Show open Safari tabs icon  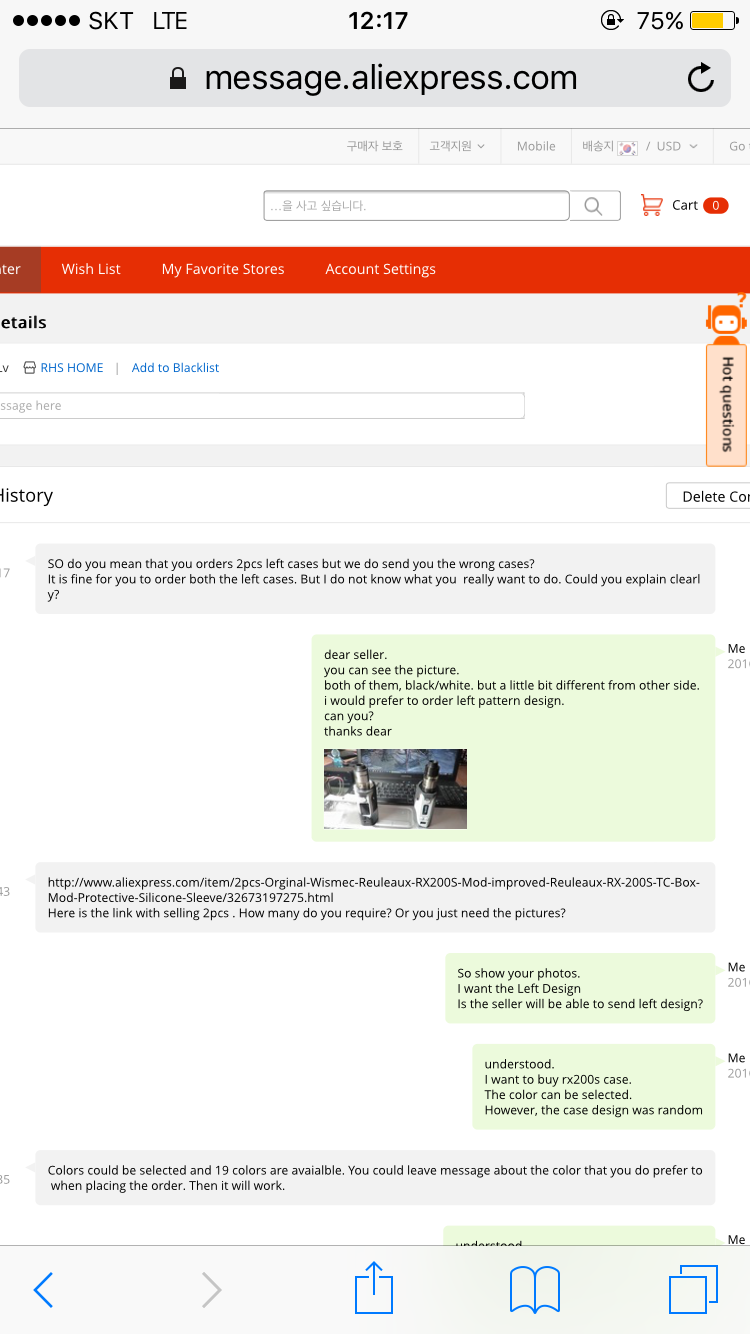coord(693,1290)
